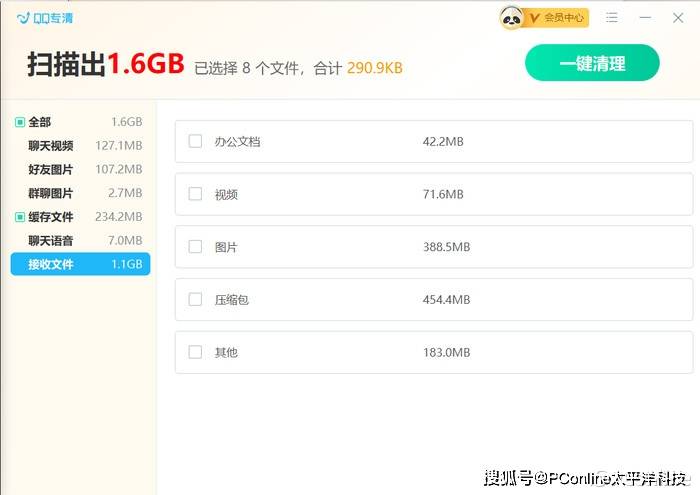The height and width of the screenshot is (495, 700).
Task: Open the hamburger menu icon
Action: 612,18
